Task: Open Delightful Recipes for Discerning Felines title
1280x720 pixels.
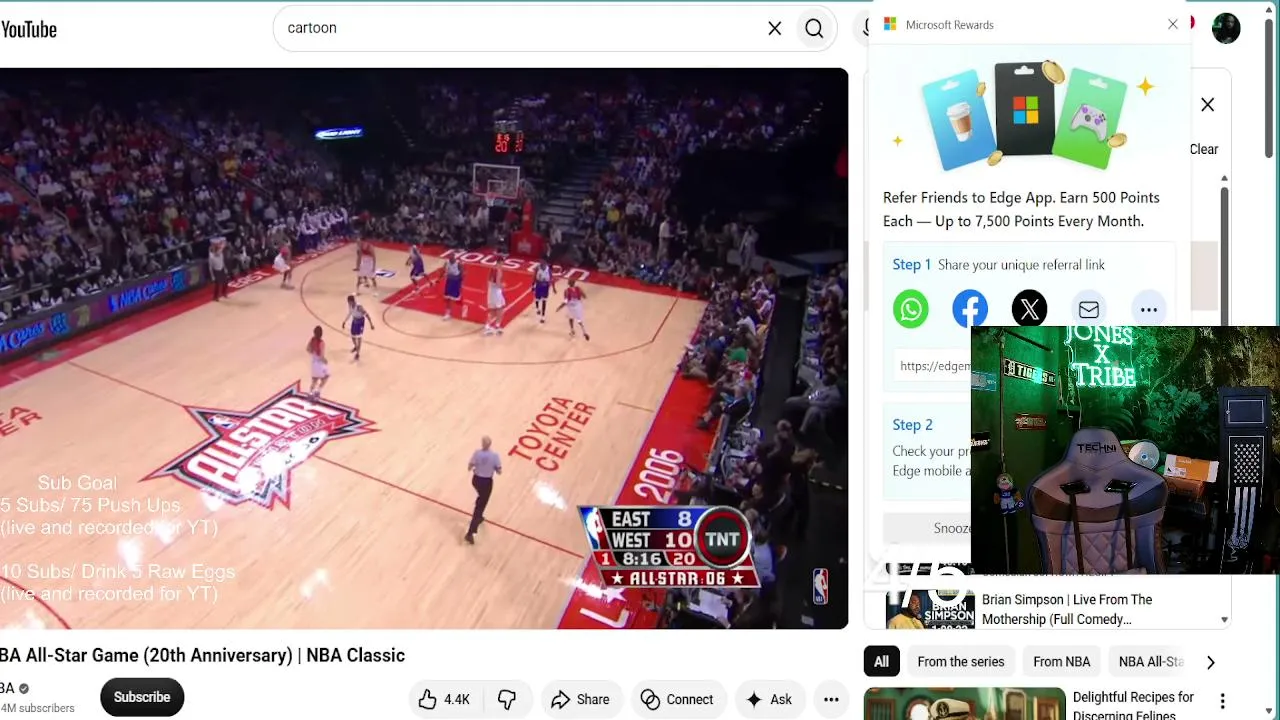Action: click(1133, 706)
